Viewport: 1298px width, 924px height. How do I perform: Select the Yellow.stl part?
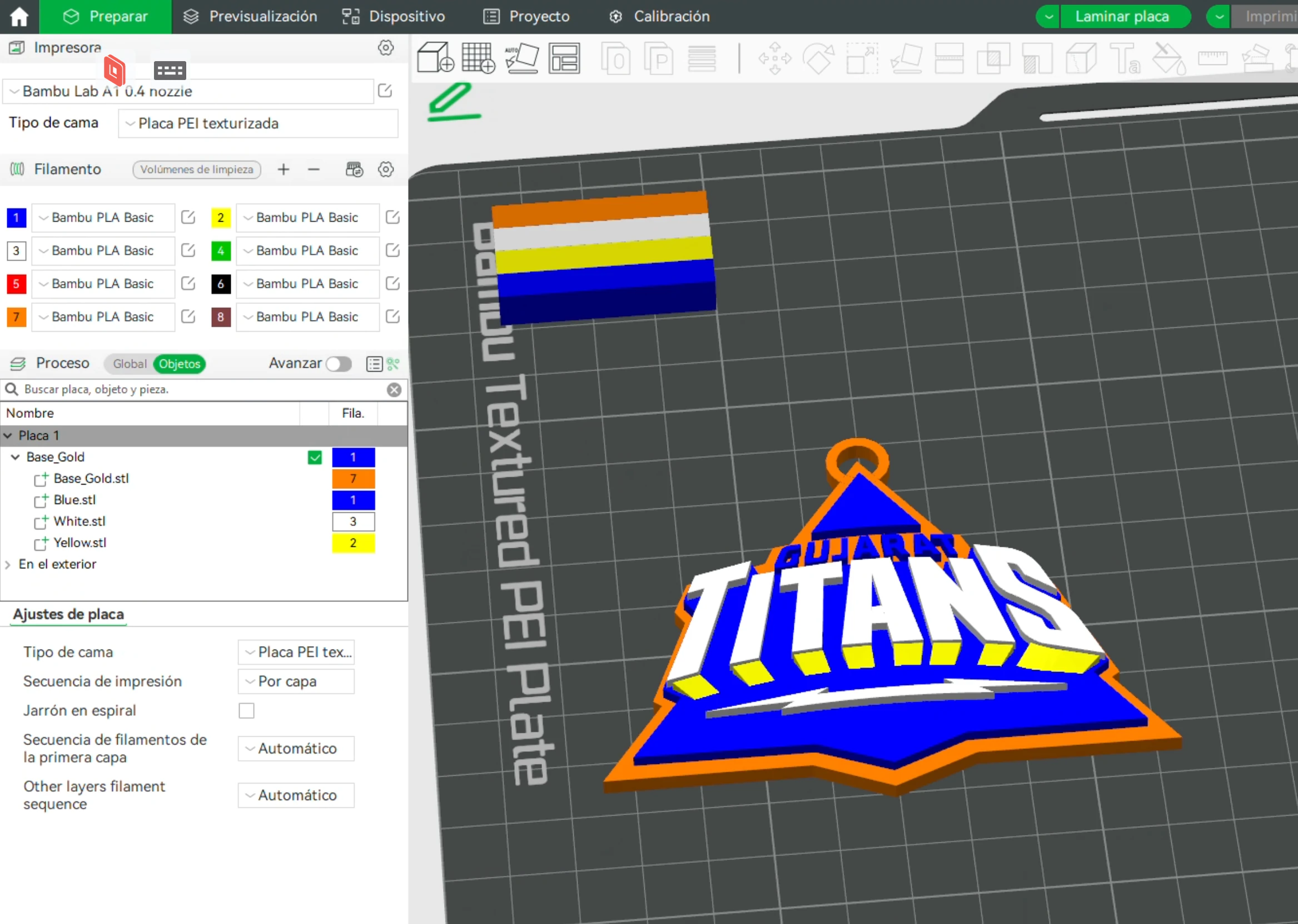(79, 543)
